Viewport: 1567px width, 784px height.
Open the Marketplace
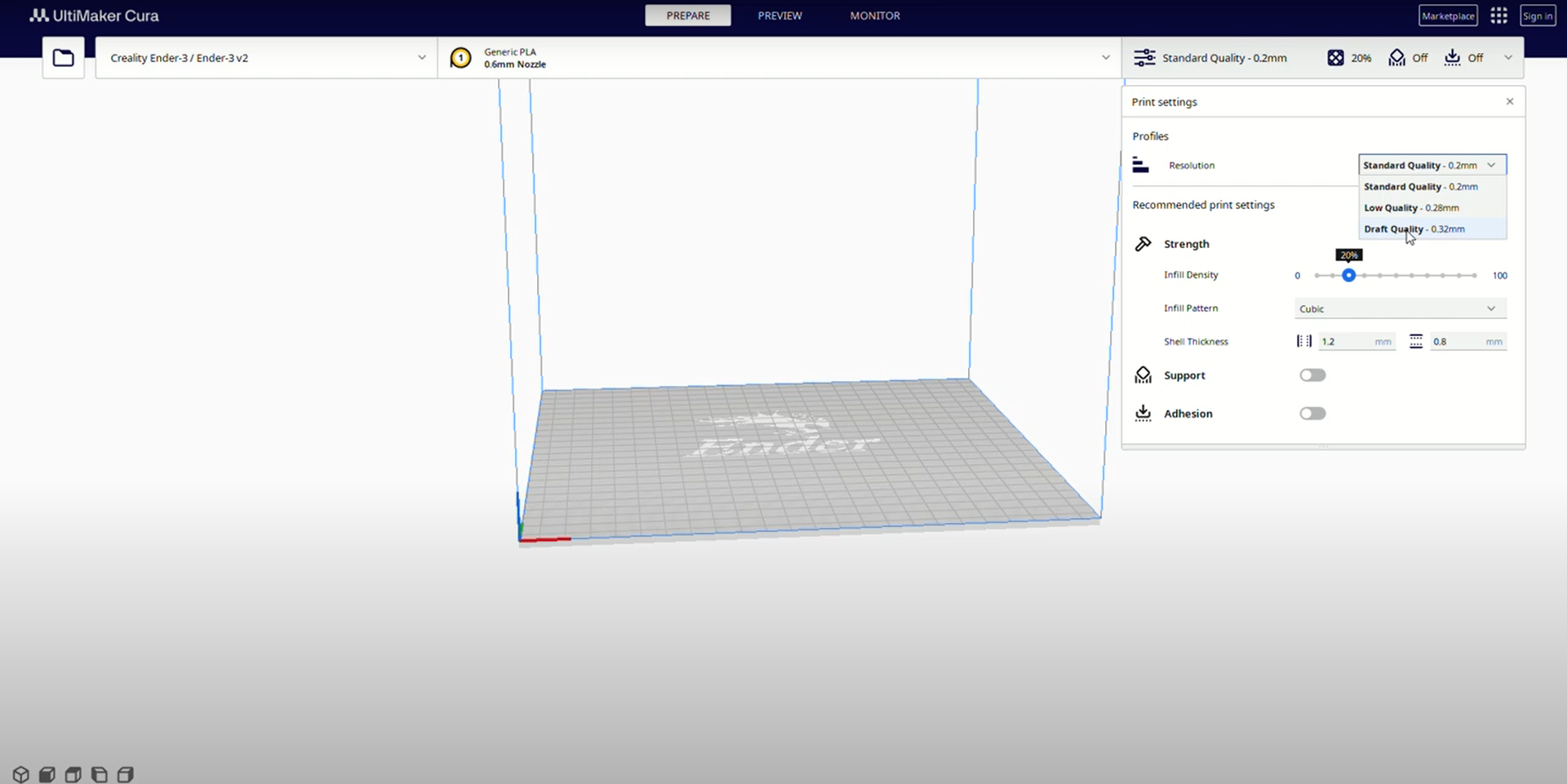[x=1448, y=16]
